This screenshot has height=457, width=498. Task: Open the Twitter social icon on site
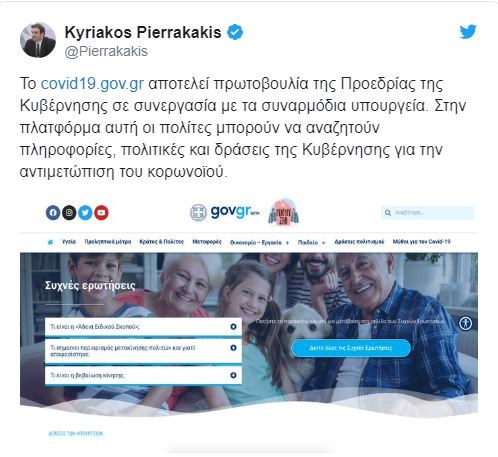click(85, 212)
